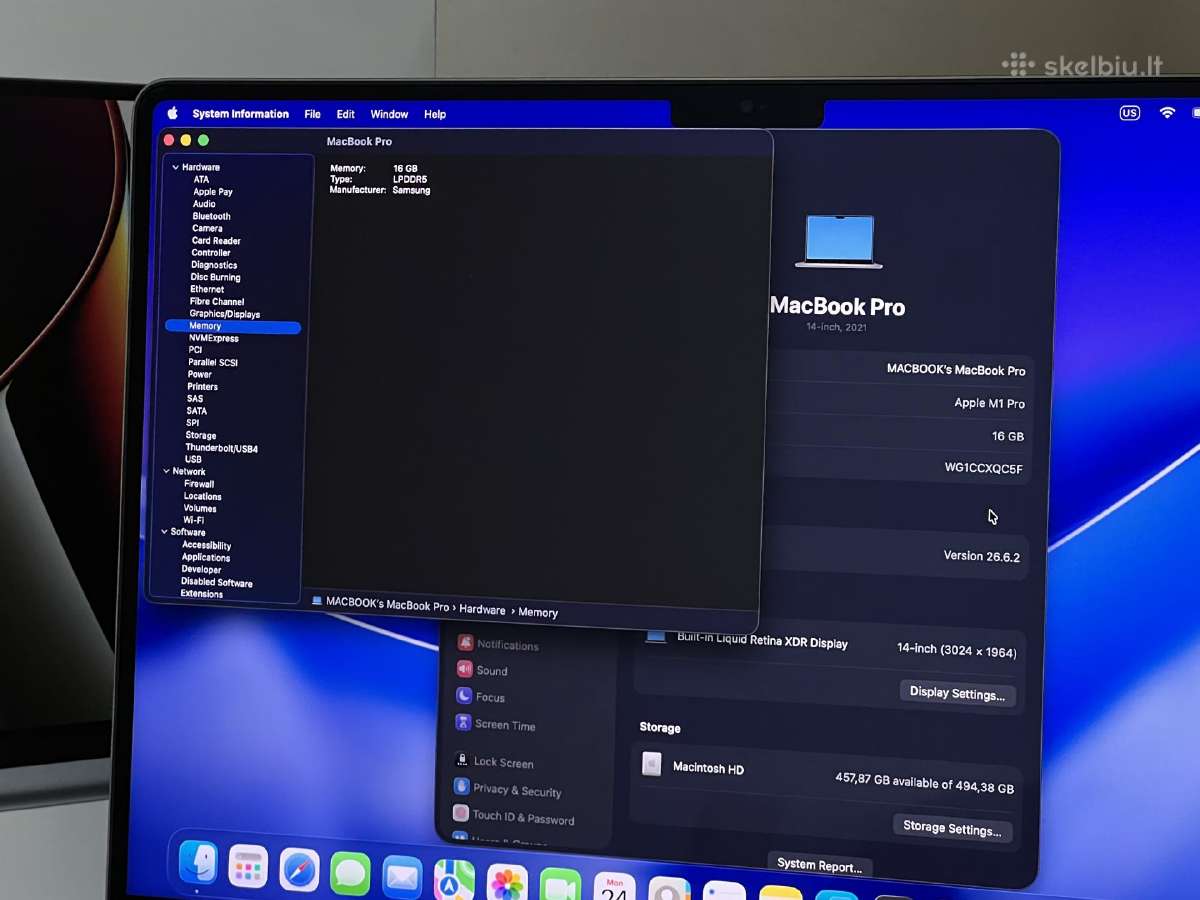Open the System Information menu

(x=240, y=114)
